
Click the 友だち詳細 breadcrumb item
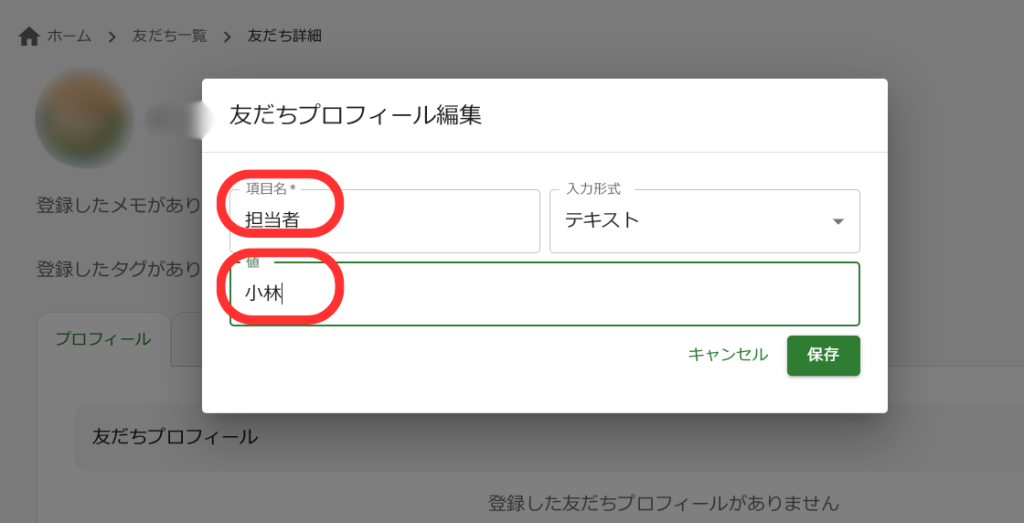point(284,36)
